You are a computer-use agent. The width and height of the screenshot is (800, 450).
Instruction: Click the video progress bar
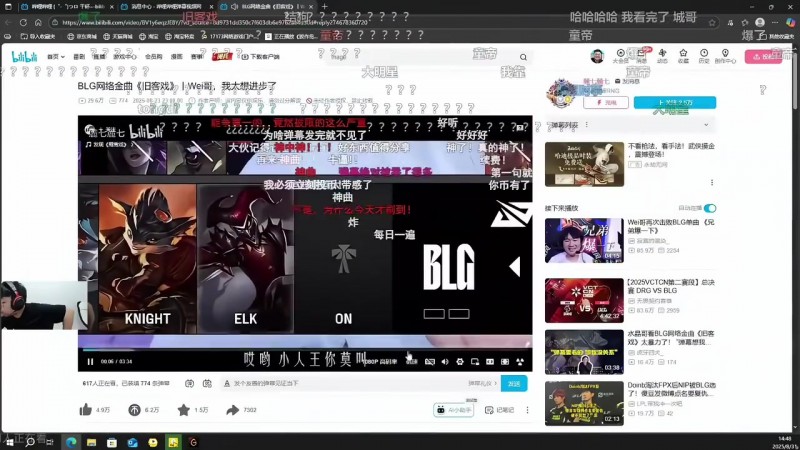(x=305, y=351)
